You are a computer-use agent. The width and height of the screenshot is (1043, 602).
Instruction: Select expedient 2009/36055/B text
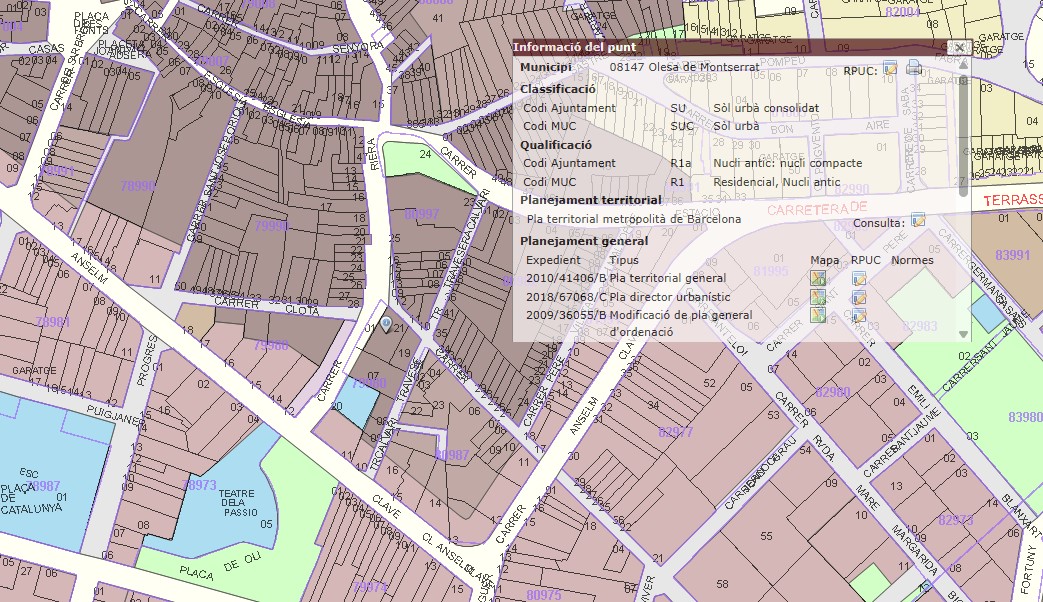coord(566,315)
